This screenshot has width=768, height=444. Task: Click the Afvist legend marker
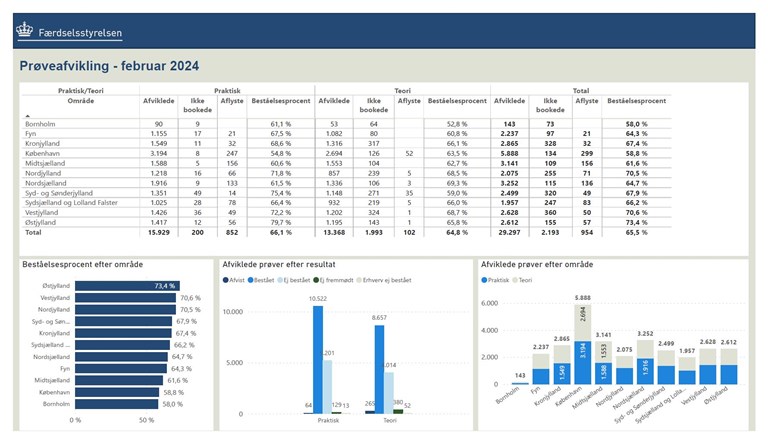(x=226, y=281)
